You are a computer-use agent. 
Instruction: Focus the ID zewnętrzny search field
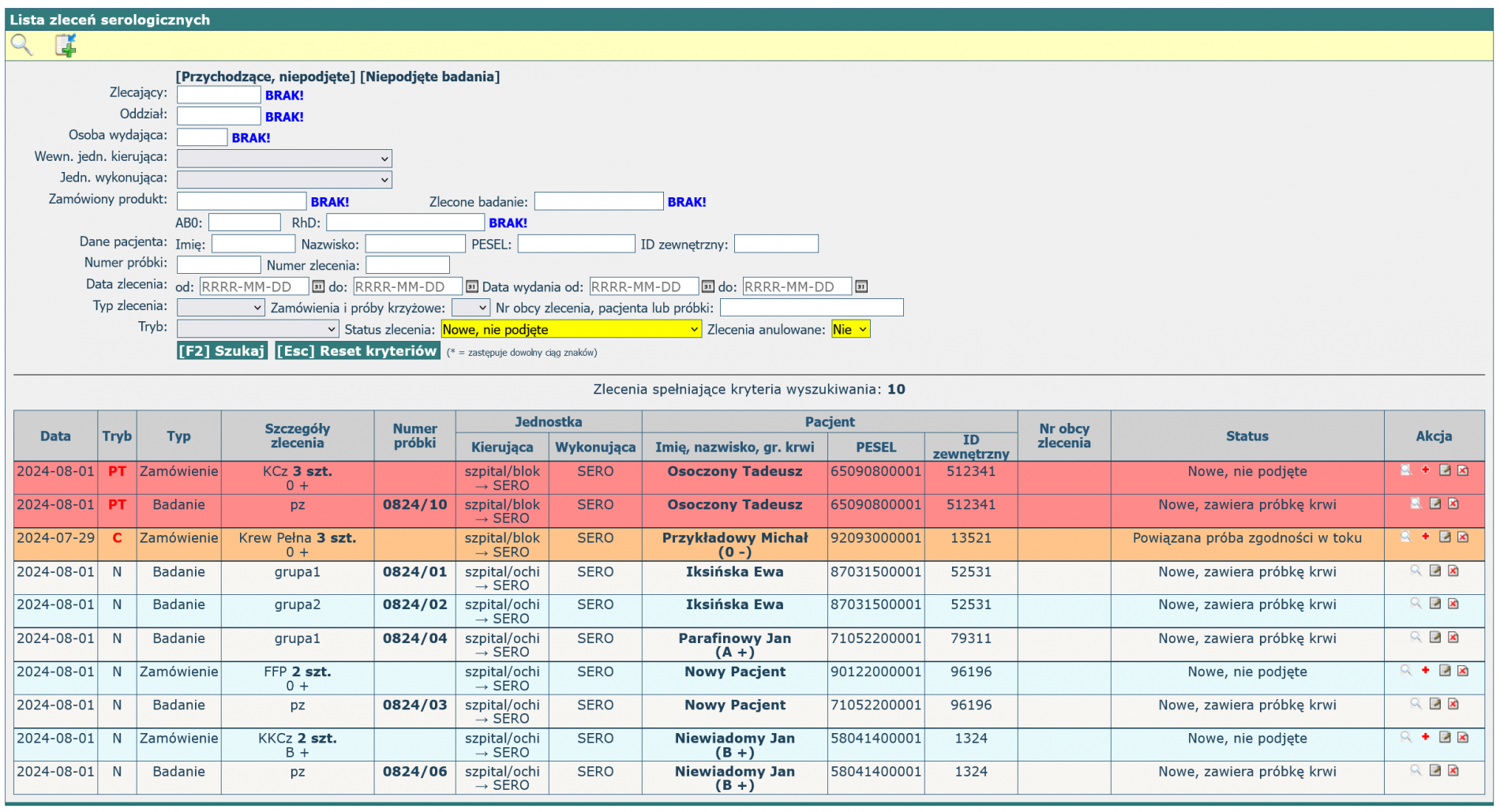point(777,244)
